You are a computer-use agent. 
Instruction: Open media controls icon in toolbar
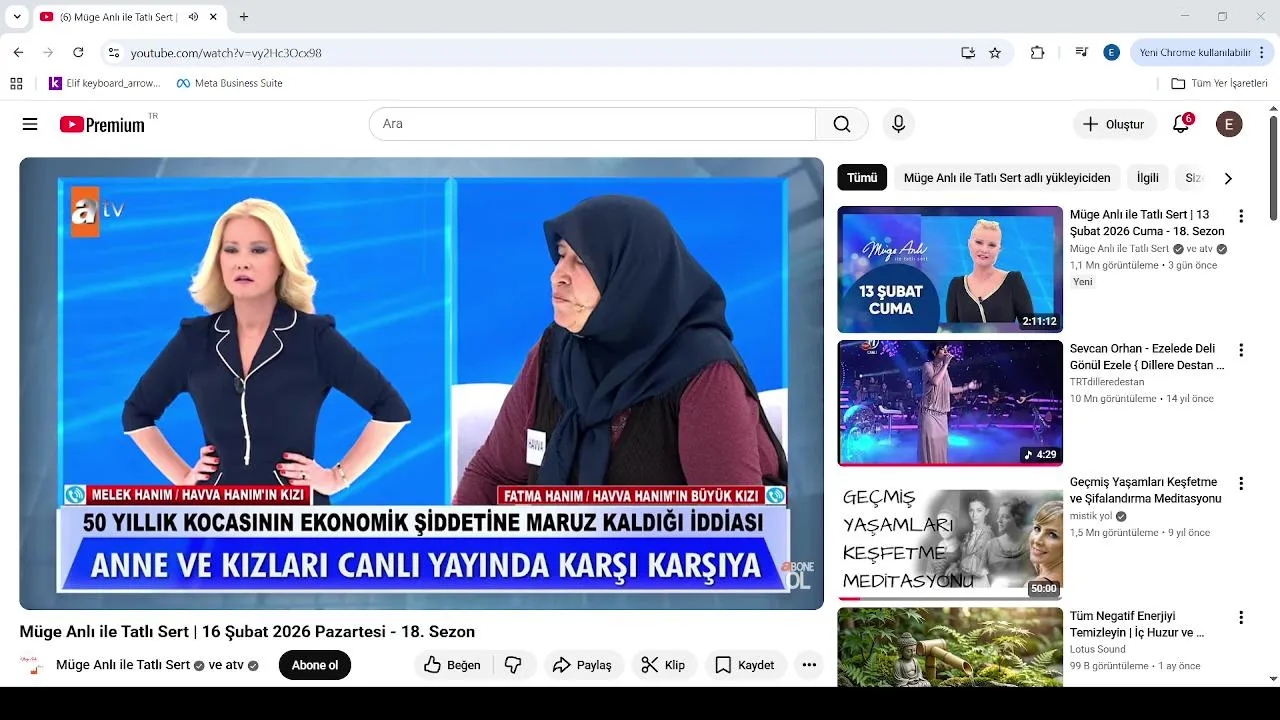pyautogui.click(x=1081, y=53)
